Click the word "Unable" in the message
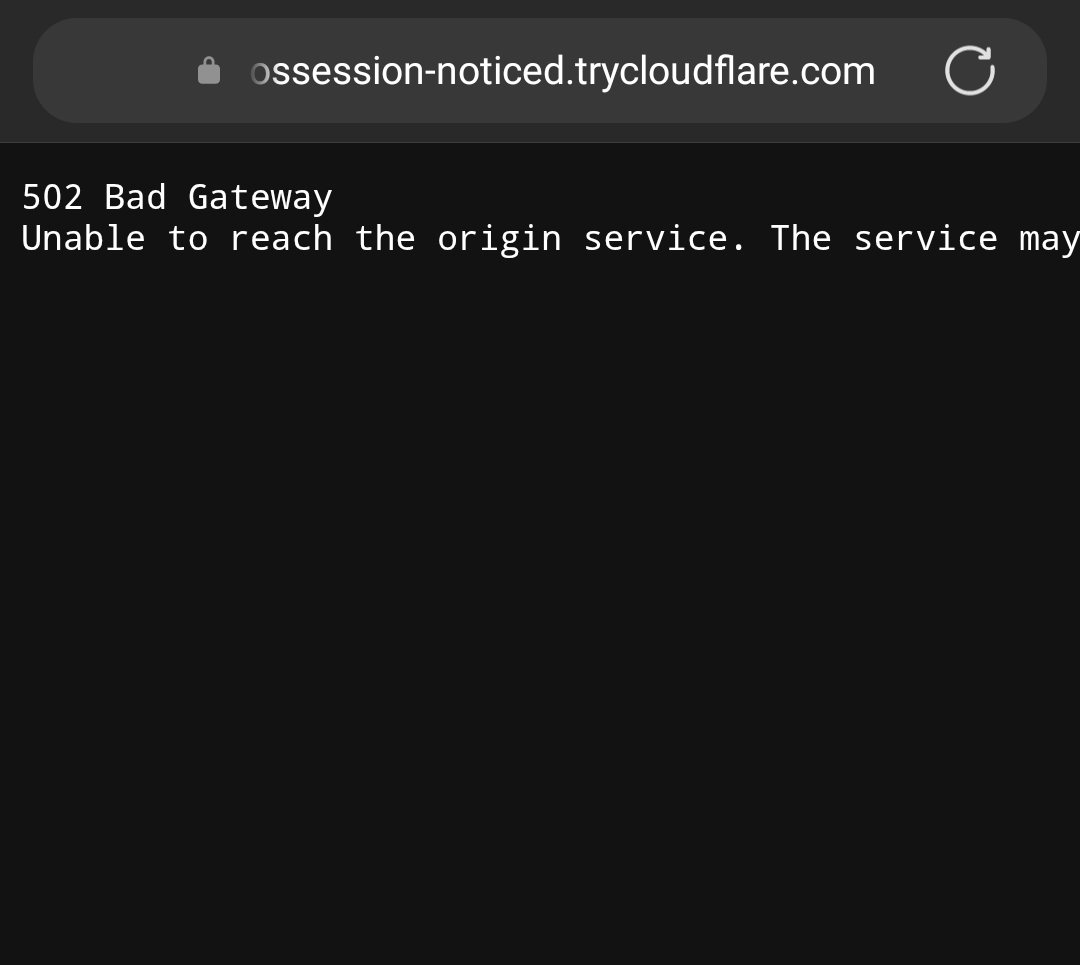 (83, 239)
